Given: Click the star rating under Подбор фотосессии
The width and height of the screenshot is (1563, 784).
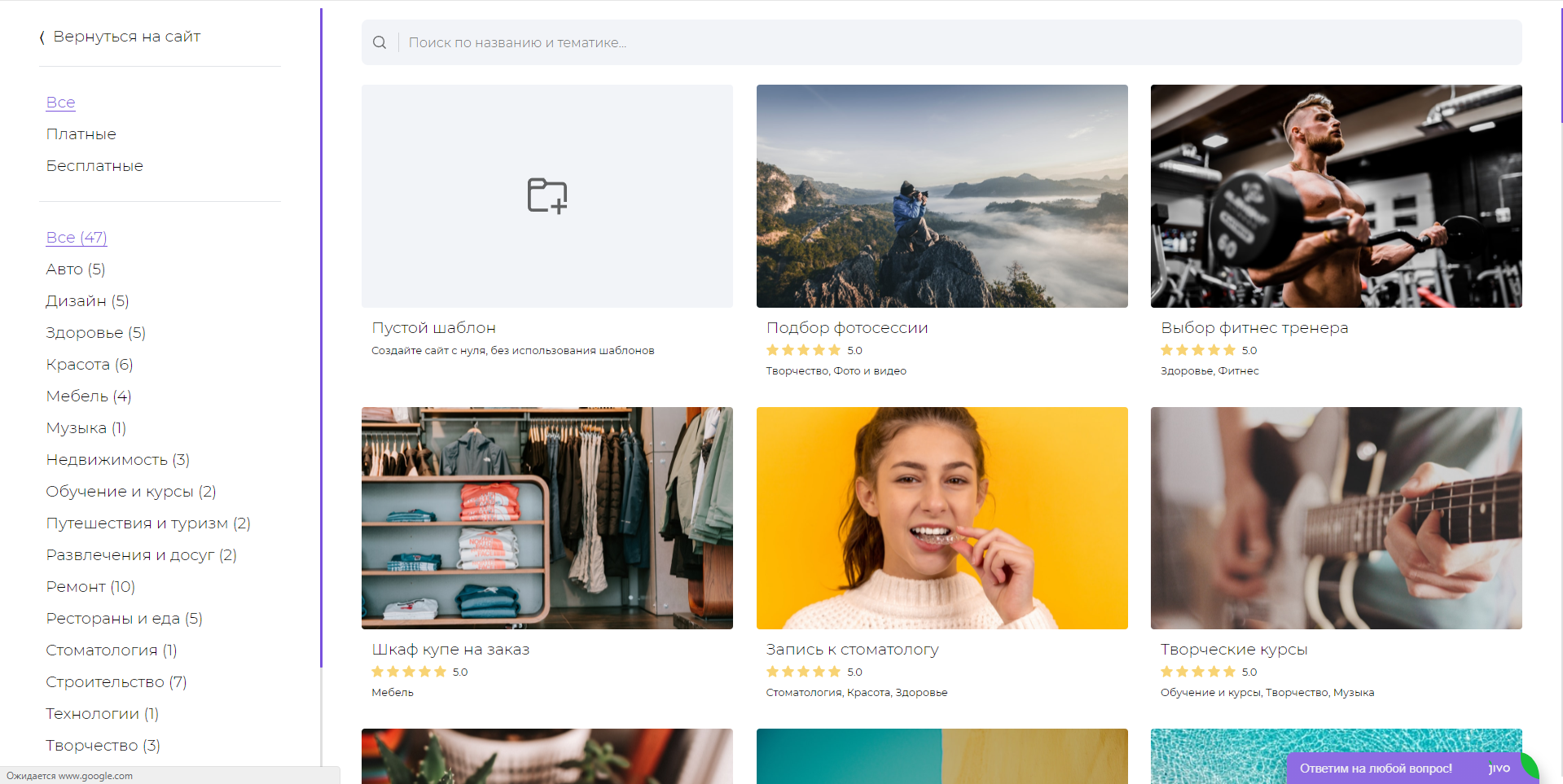Looking at the screenshot, I should (803, 350).
